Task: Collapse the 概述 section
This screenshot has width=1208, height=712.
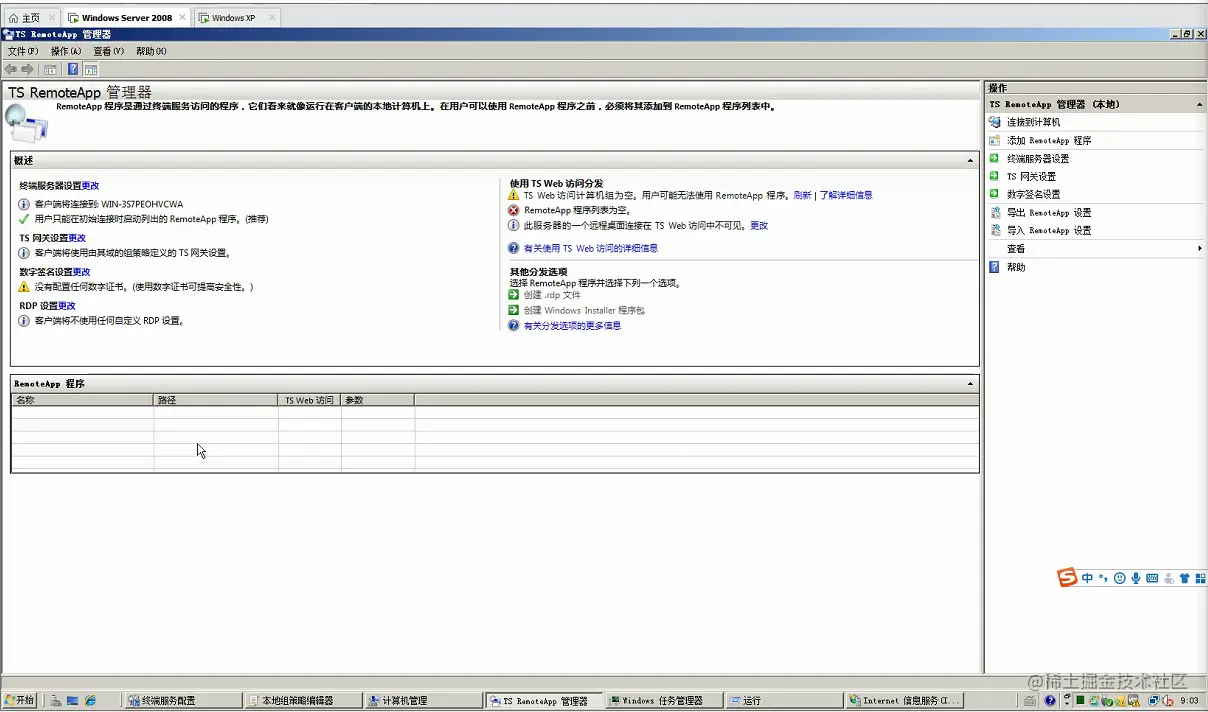Action: [970, 160]
